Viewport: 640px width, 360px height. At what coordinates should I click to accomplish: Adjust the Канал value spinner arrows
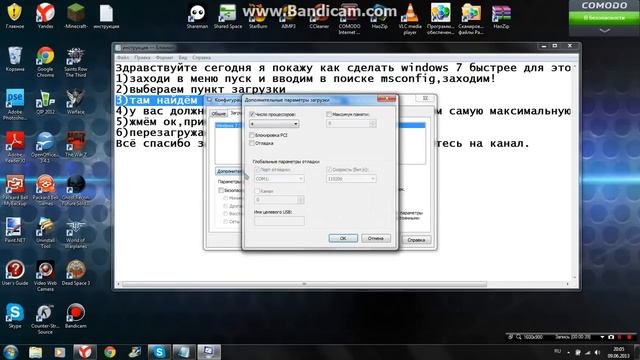click(300, 200)
